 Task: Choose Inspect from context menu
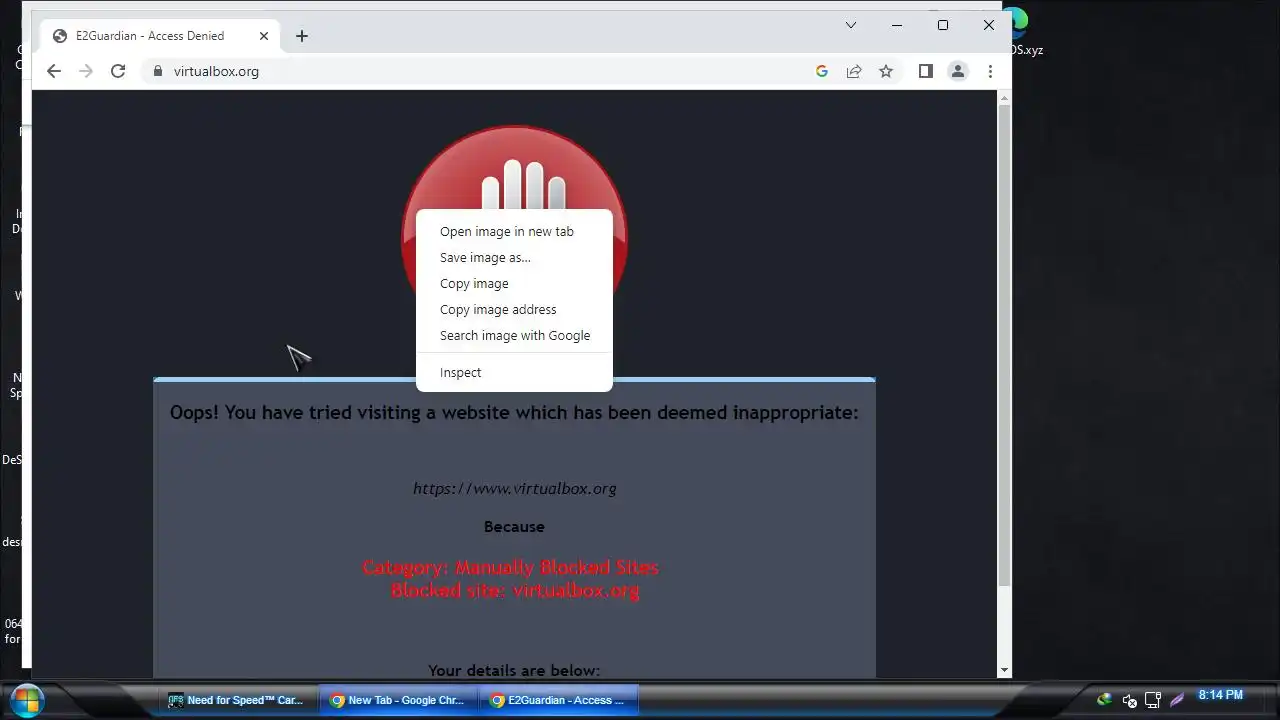click(x=514, y=372)
